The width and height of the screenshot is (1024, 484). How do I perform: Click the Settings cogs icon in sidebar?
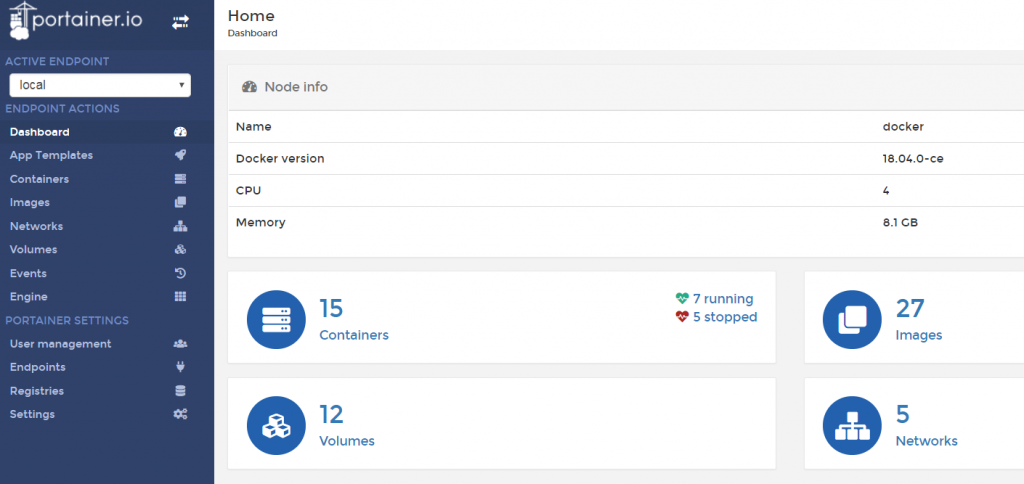pos(180,414)
